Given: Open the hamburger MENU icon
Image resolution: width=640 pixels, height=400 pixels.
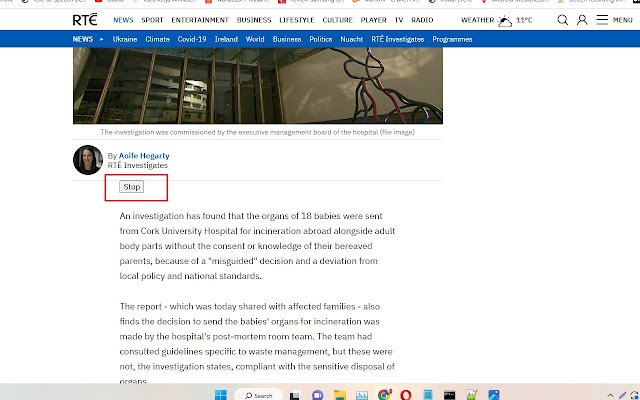Looking at the screenshot, I should [602, 20].
